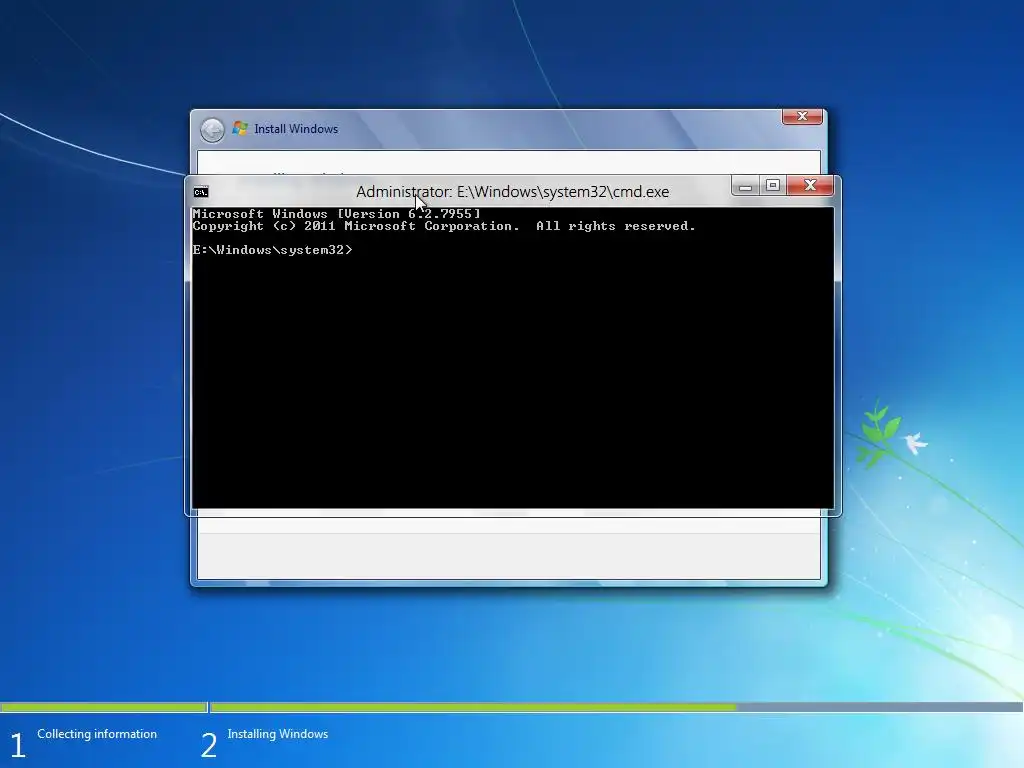Click the cmd.exe system menu icon
1024x768 pixels.
(201, 192)
